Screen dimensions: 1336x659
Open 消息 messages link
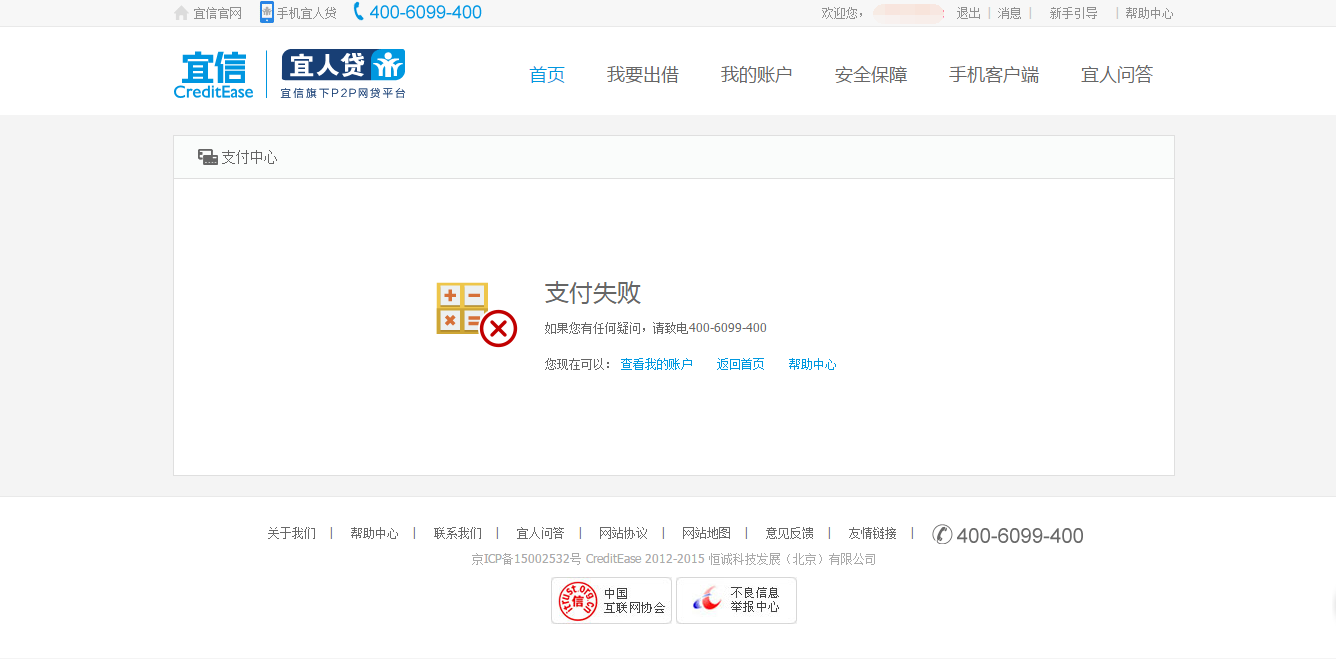tap(1009, 13)
